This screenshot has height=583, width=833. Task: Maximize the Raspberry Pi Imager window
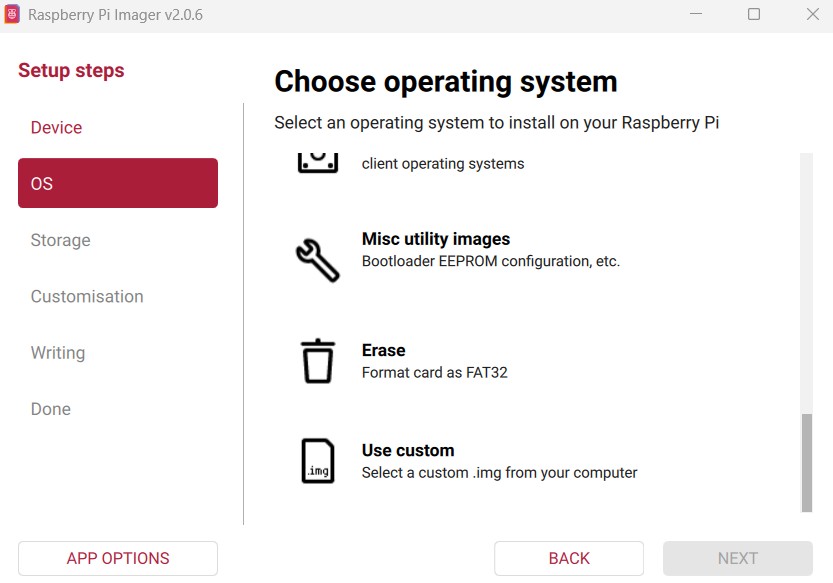coord(754,15)
